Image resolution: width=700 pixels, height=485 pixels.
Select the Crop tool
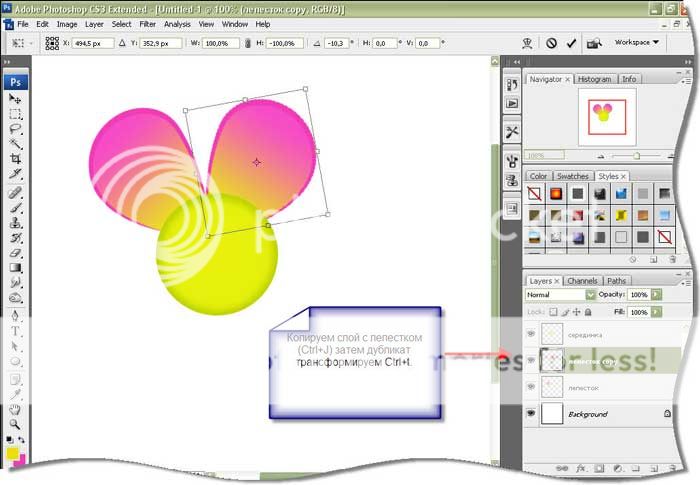tap(16, 159)
